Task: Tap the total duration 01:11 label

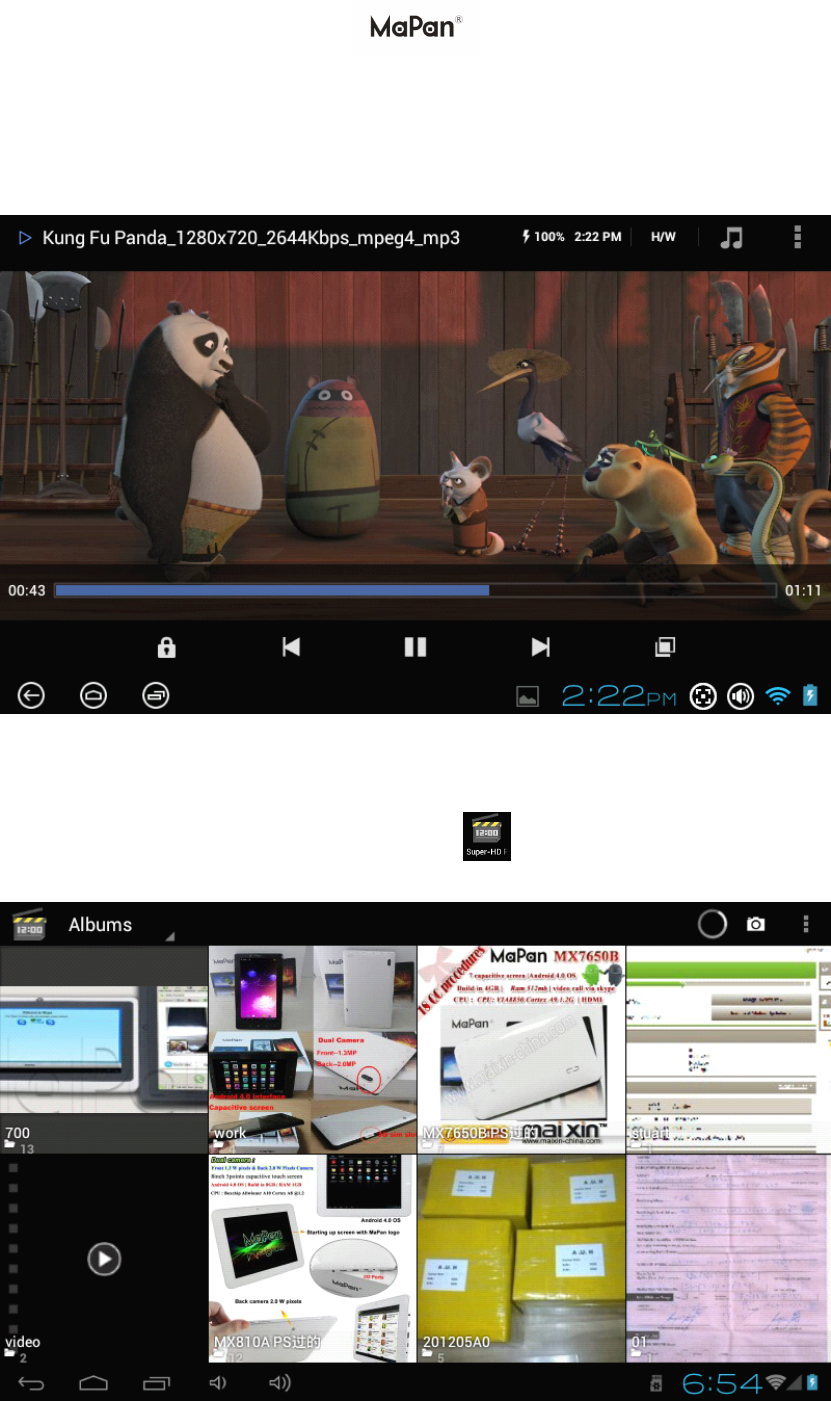Action: tap(803, 591)
